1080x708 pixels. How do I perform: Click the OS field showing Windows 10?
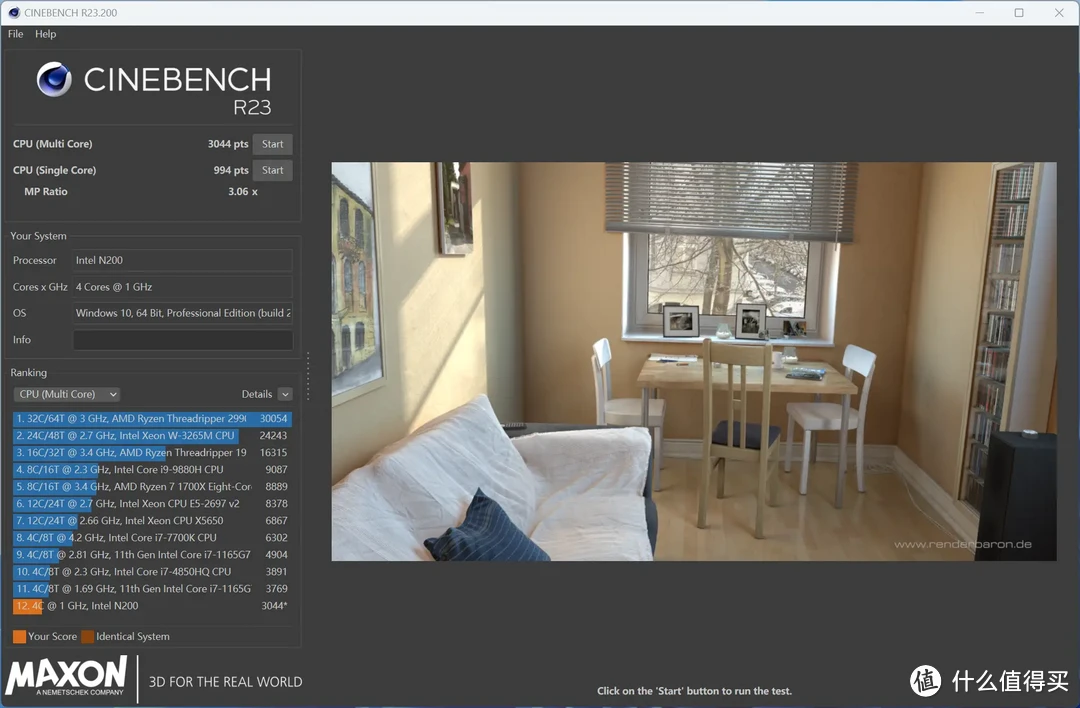183,313
